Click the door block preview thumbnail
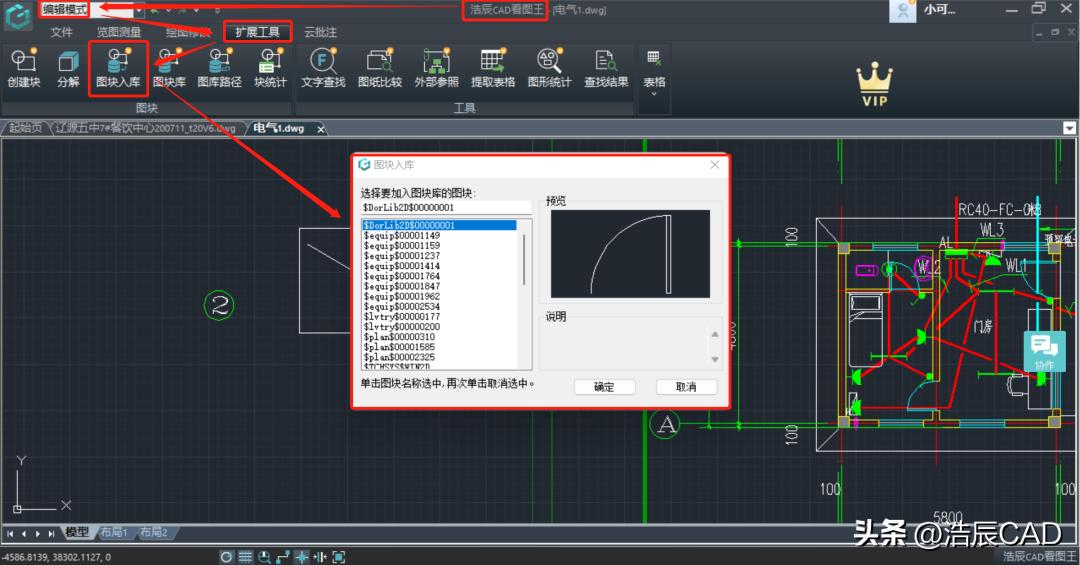 coord(630,254)
